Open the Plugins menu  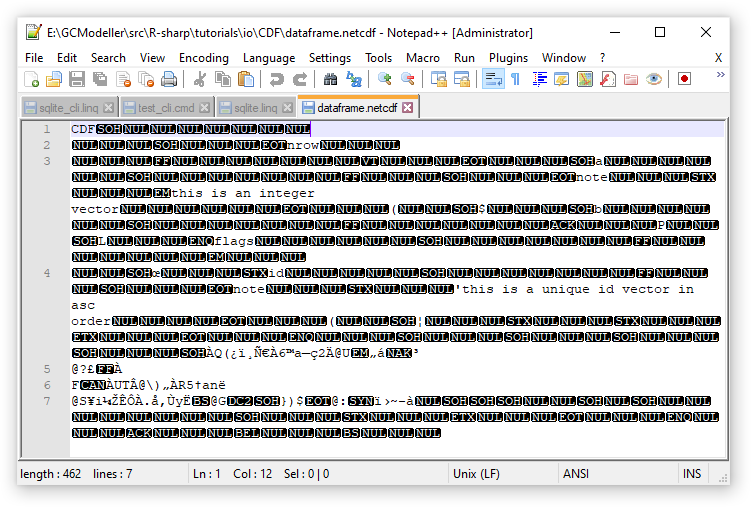click(508, 58)
